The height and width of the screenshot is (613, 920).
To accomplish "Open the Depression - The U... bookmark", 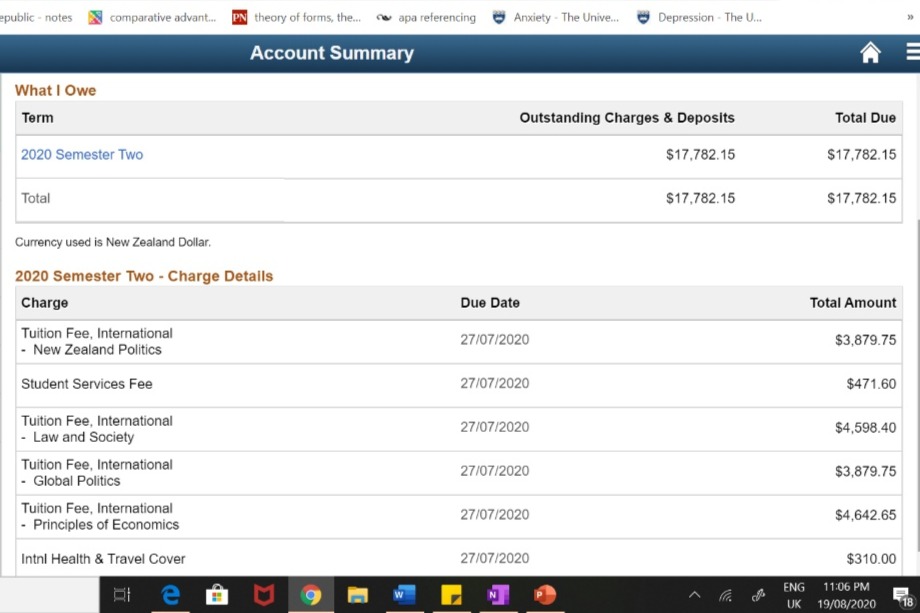I will (699, 18).
